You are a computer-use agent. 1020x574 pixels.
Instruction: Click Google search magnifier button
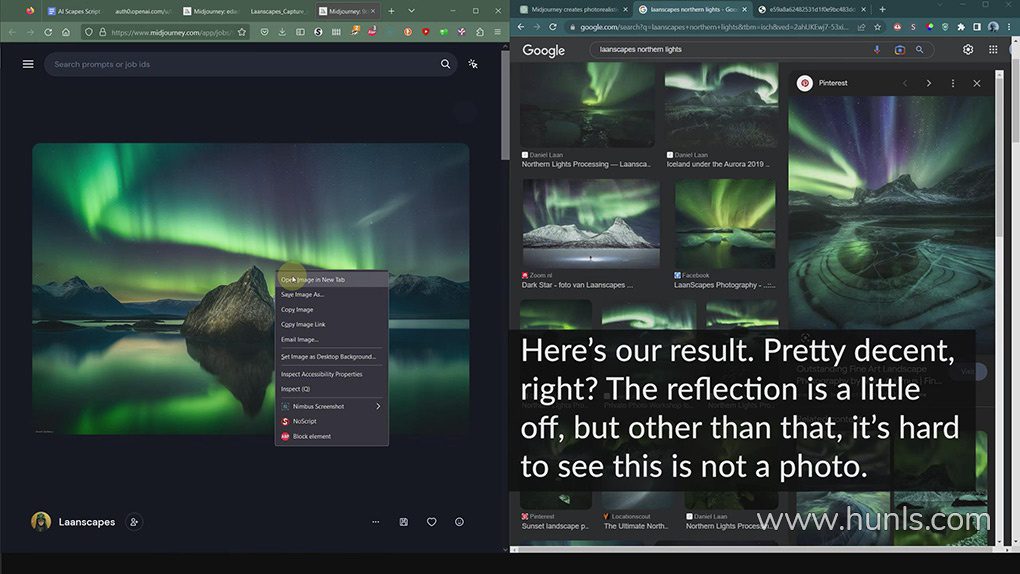(x=919, y=49)
